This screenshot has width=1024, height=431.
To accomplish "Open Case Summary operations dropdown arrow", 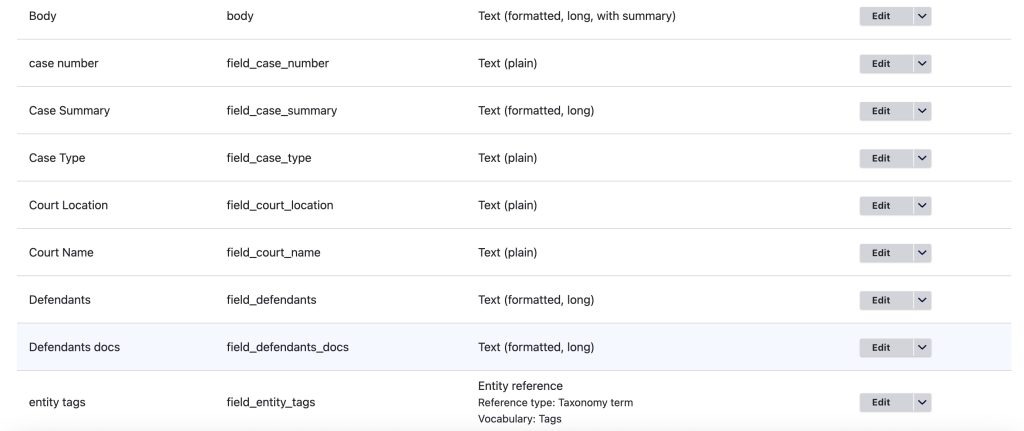I will (922, 111).
